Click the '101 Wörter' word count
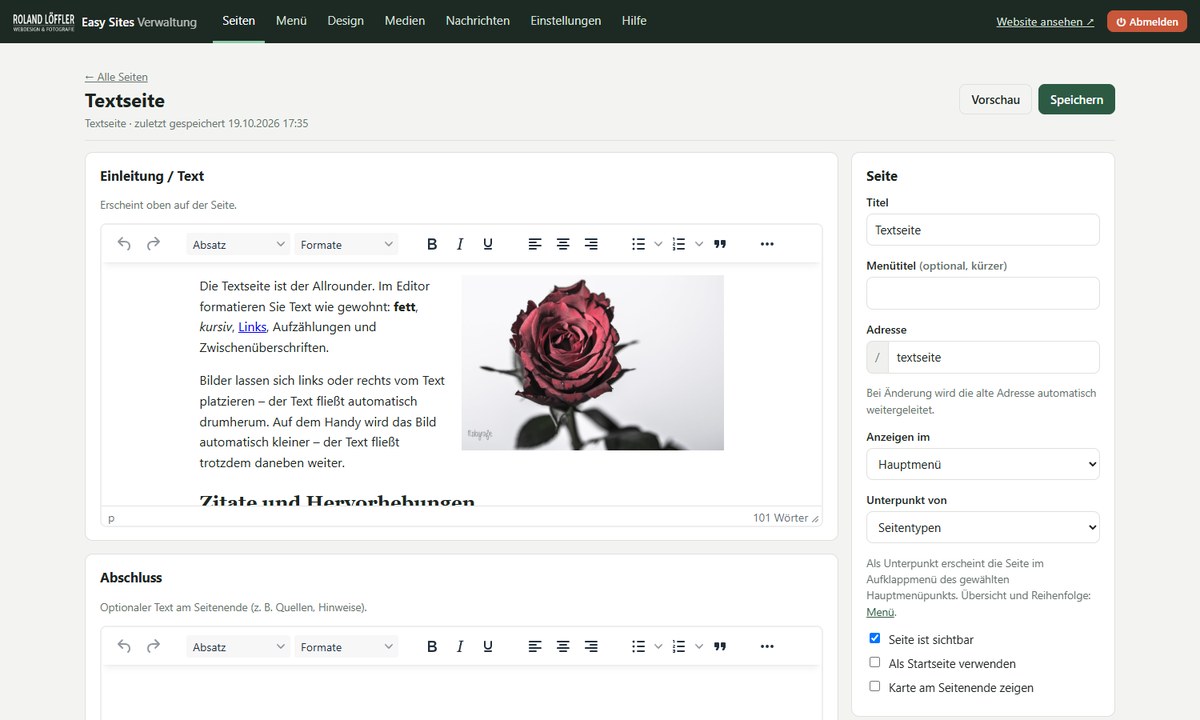The height and width of the screenshot is (720, 1200). (780, 518)
